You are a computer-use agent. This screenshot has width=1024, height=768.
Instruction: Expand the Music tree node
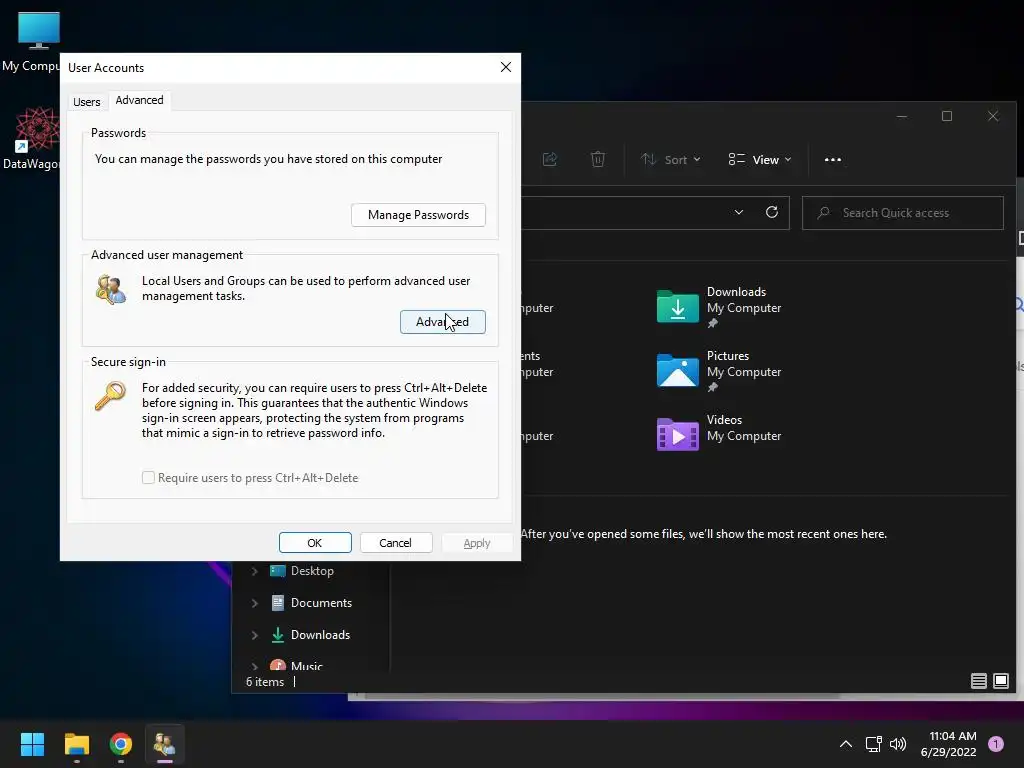(x=255, y=666)
